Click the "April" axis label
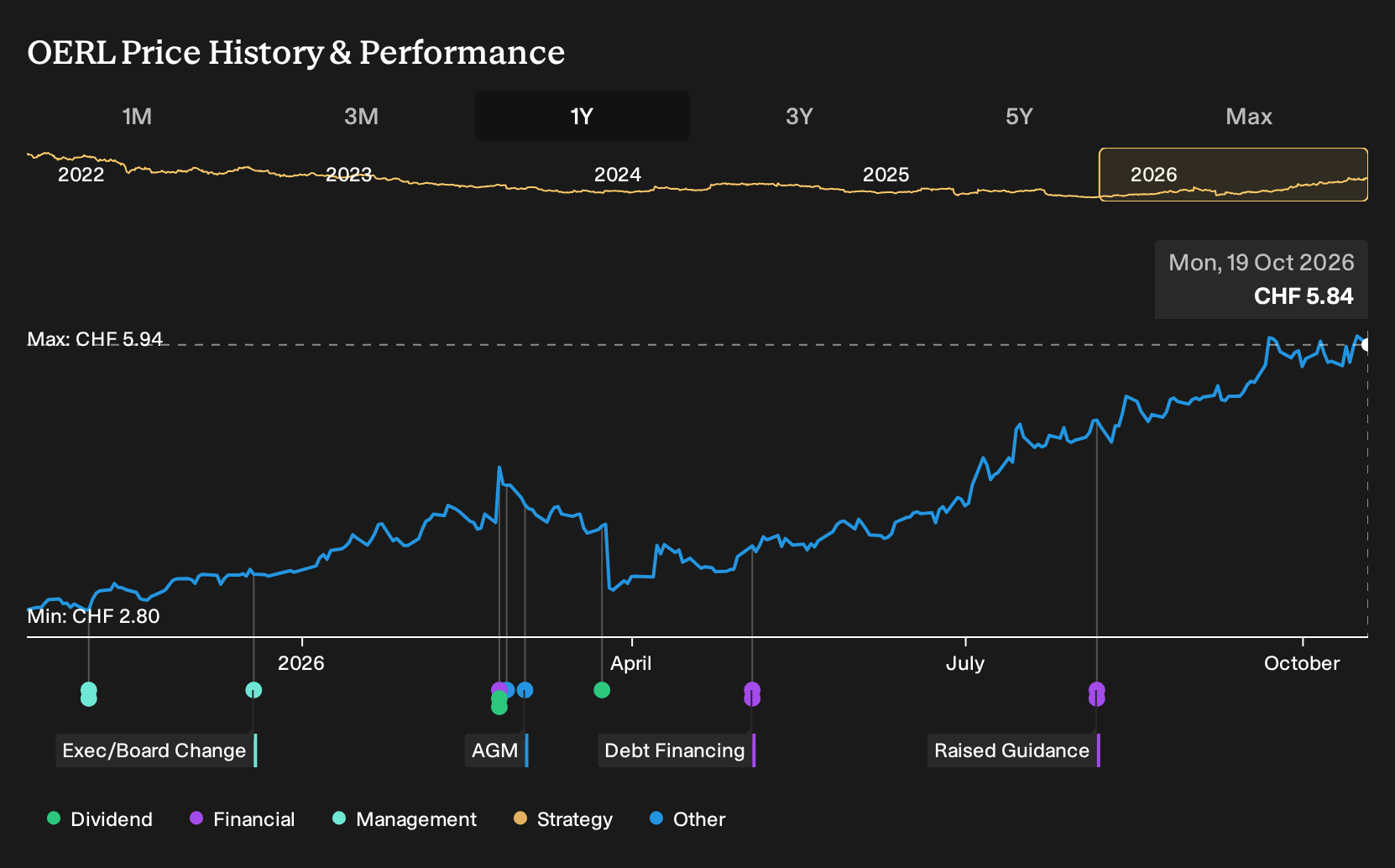Viewport: 1395px width, 868px height. (x=631, y=663)
